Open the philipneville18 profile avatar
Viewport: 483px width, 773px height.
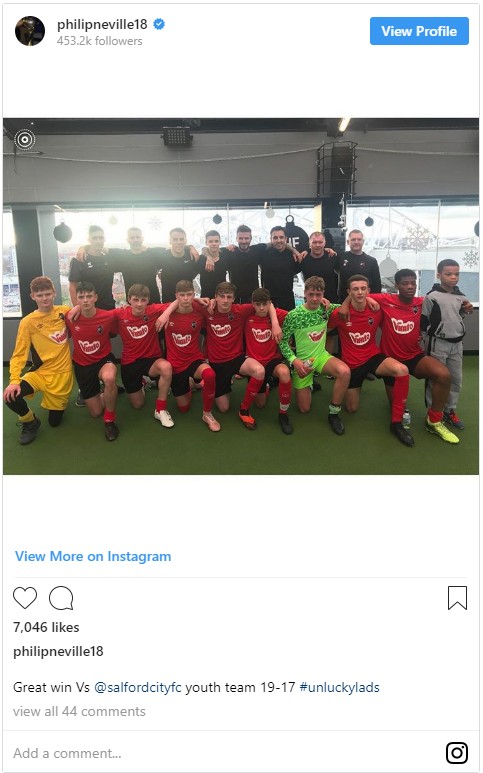point(30,31)
